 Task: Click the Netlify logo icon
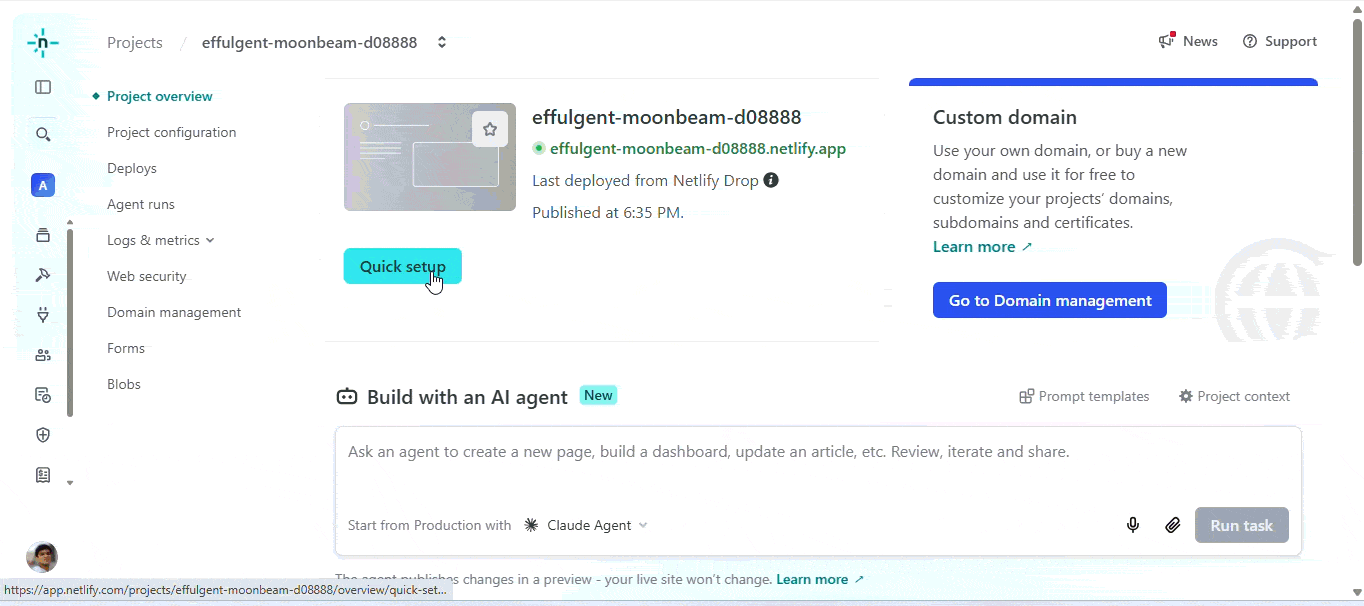click(x=43, y=43)
